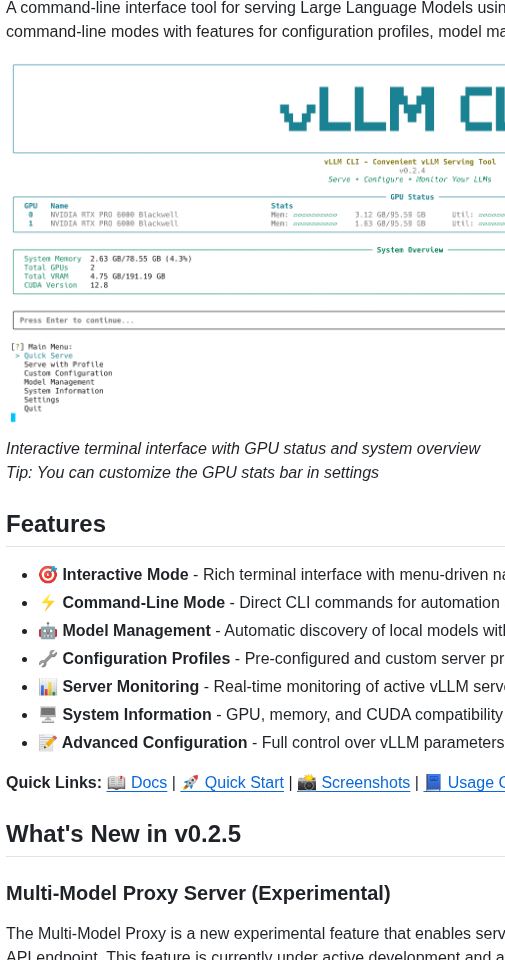
Task: Open the Screenshots quick link
Action: 353,782
